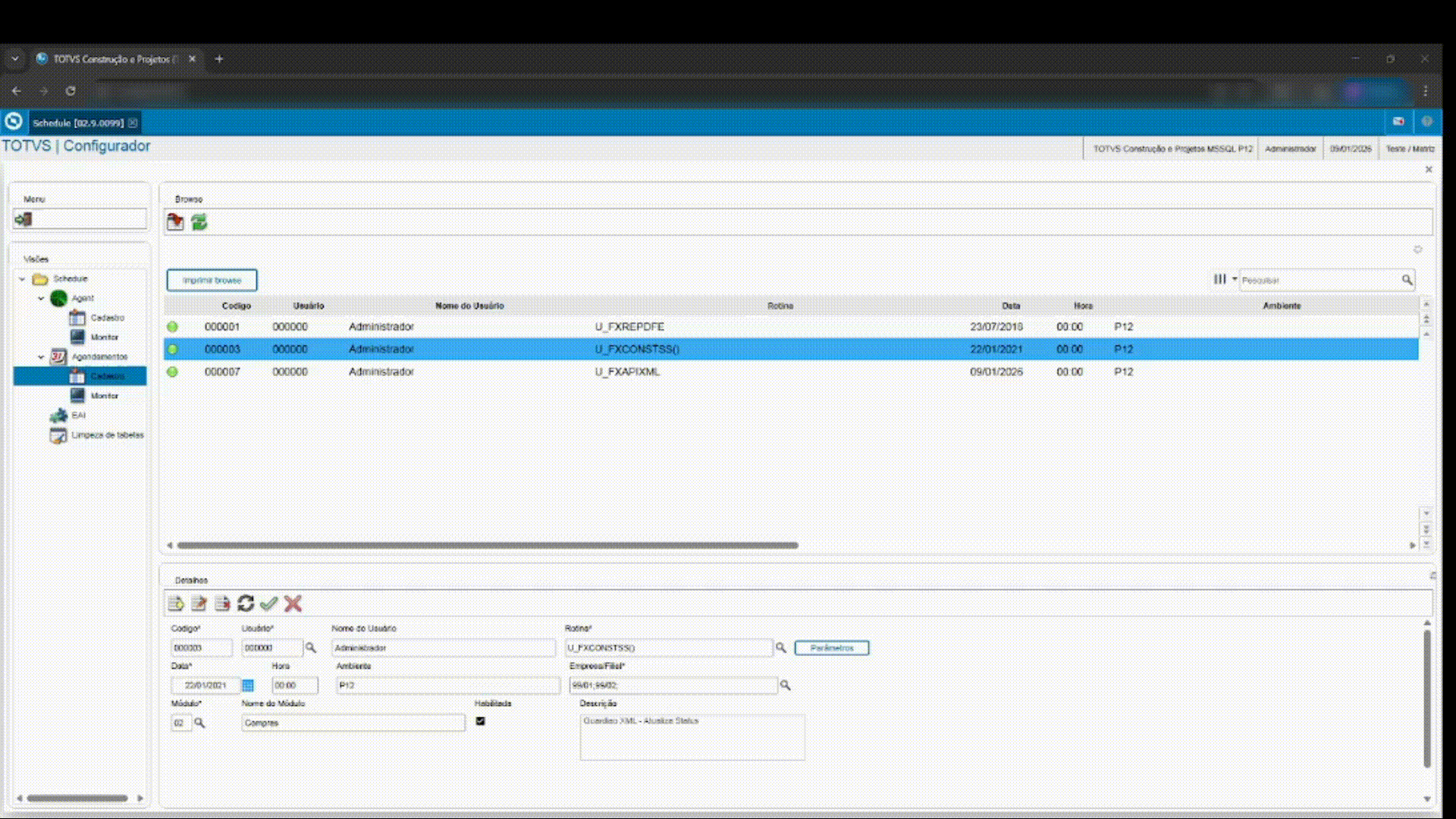Collapse the Schedule tree folder
Screen dimensions: 1456x819
coord(22,279)
